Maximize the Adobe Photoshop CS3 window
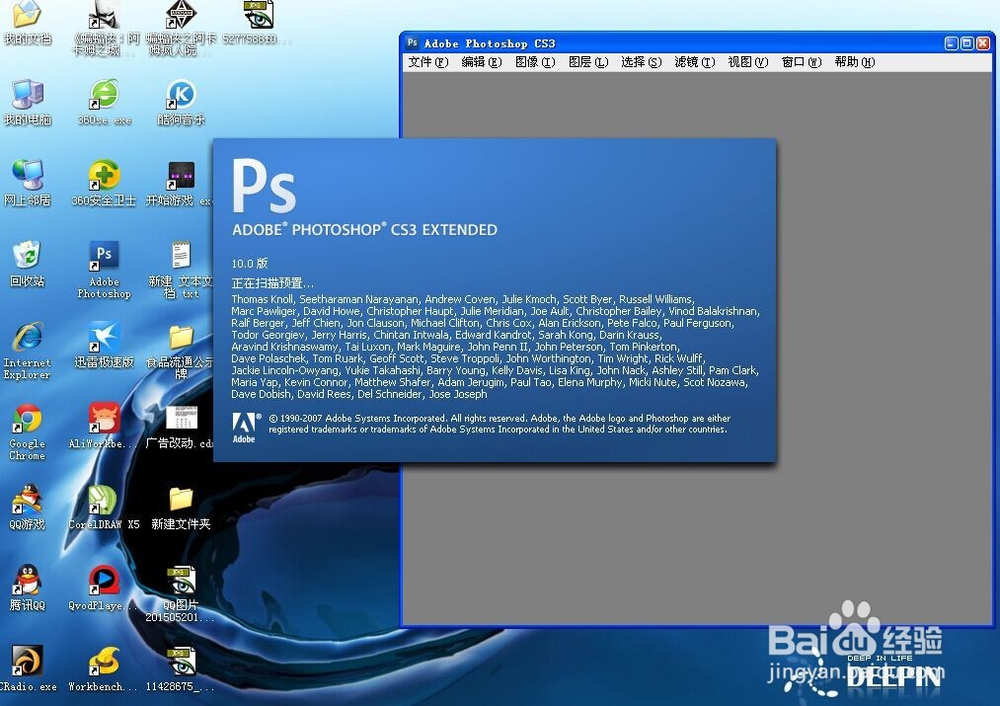 click(967, 43)
